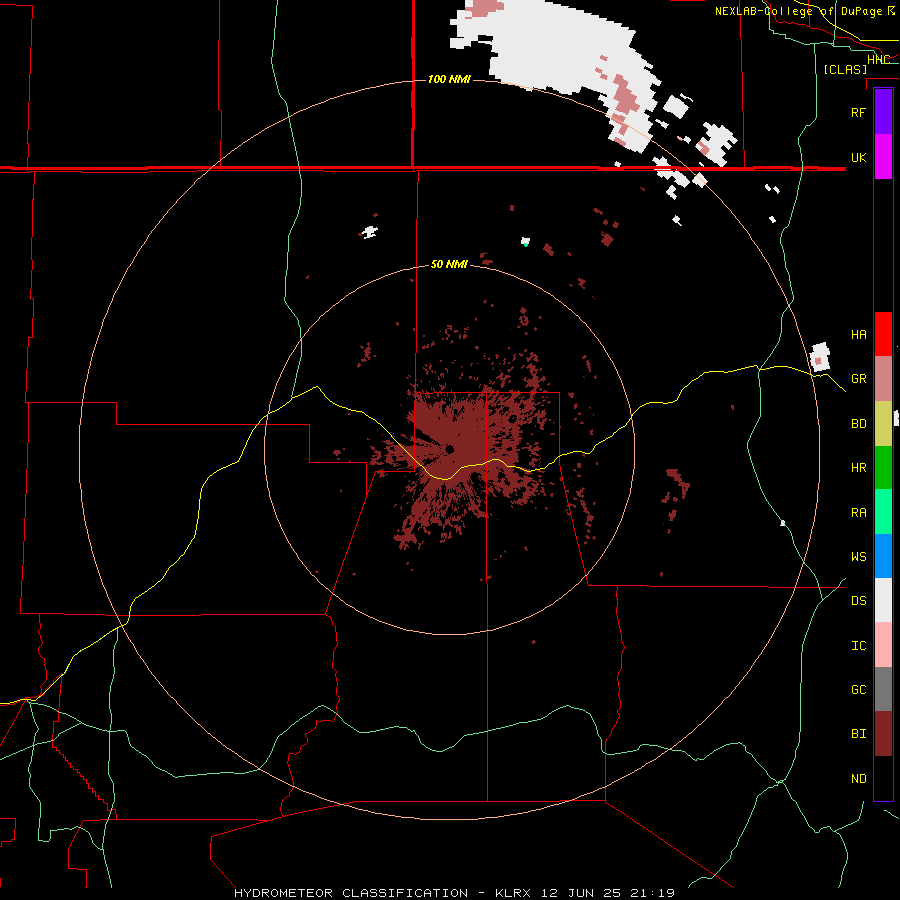Click the GR legend label
Viewport: 900px width, 900px height.
coord(858,379)
